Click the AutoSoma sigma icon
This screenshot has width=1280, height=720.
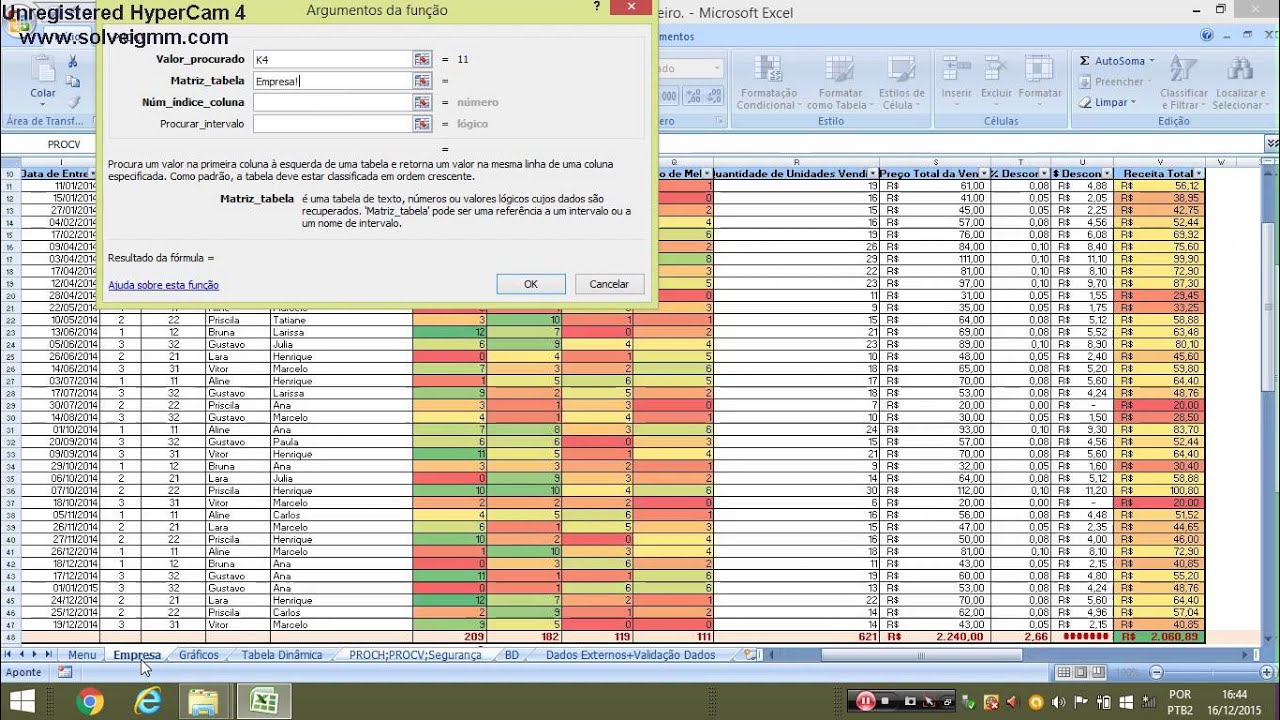1086,61
